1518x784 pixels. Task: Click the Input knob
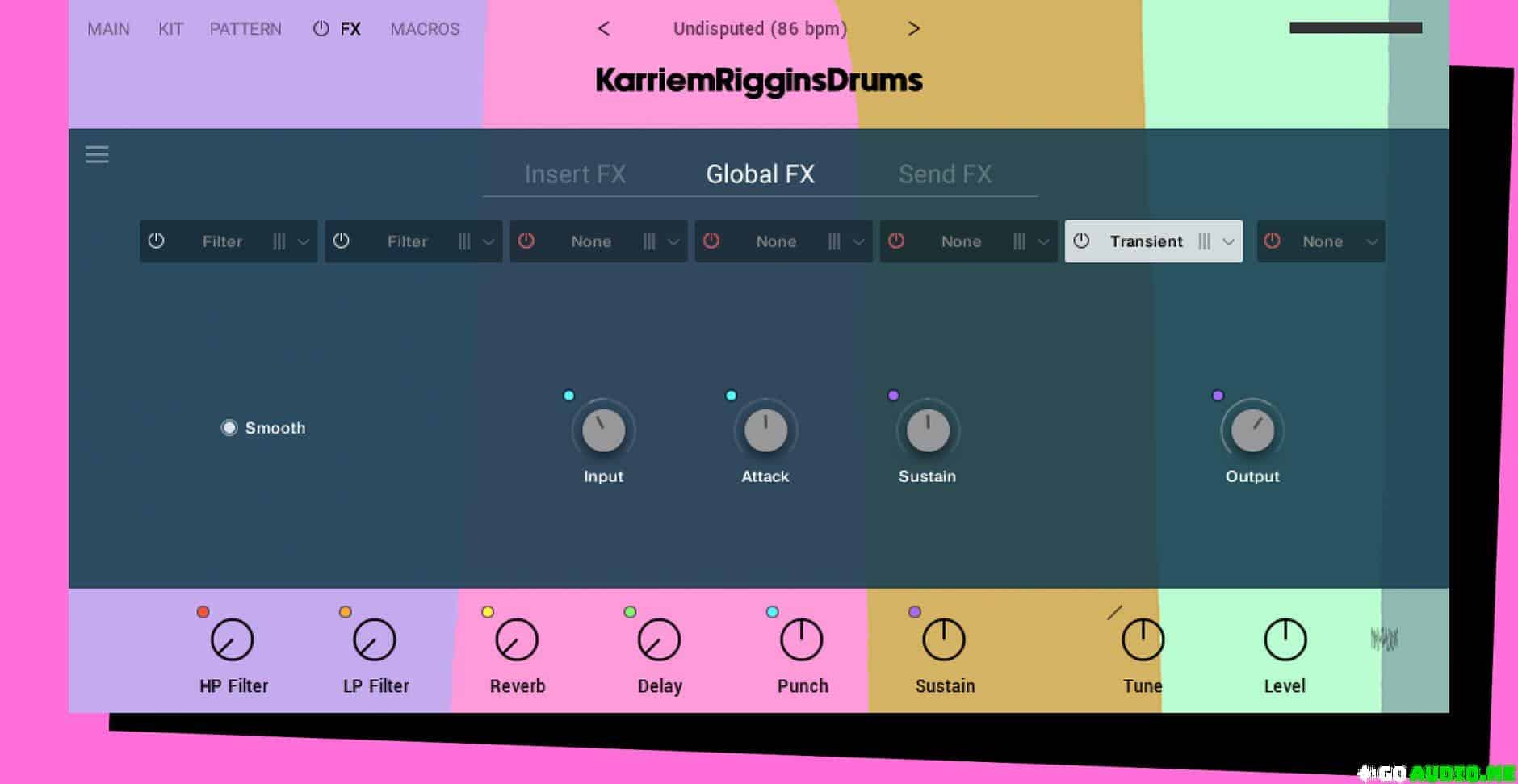pos(604,430)
